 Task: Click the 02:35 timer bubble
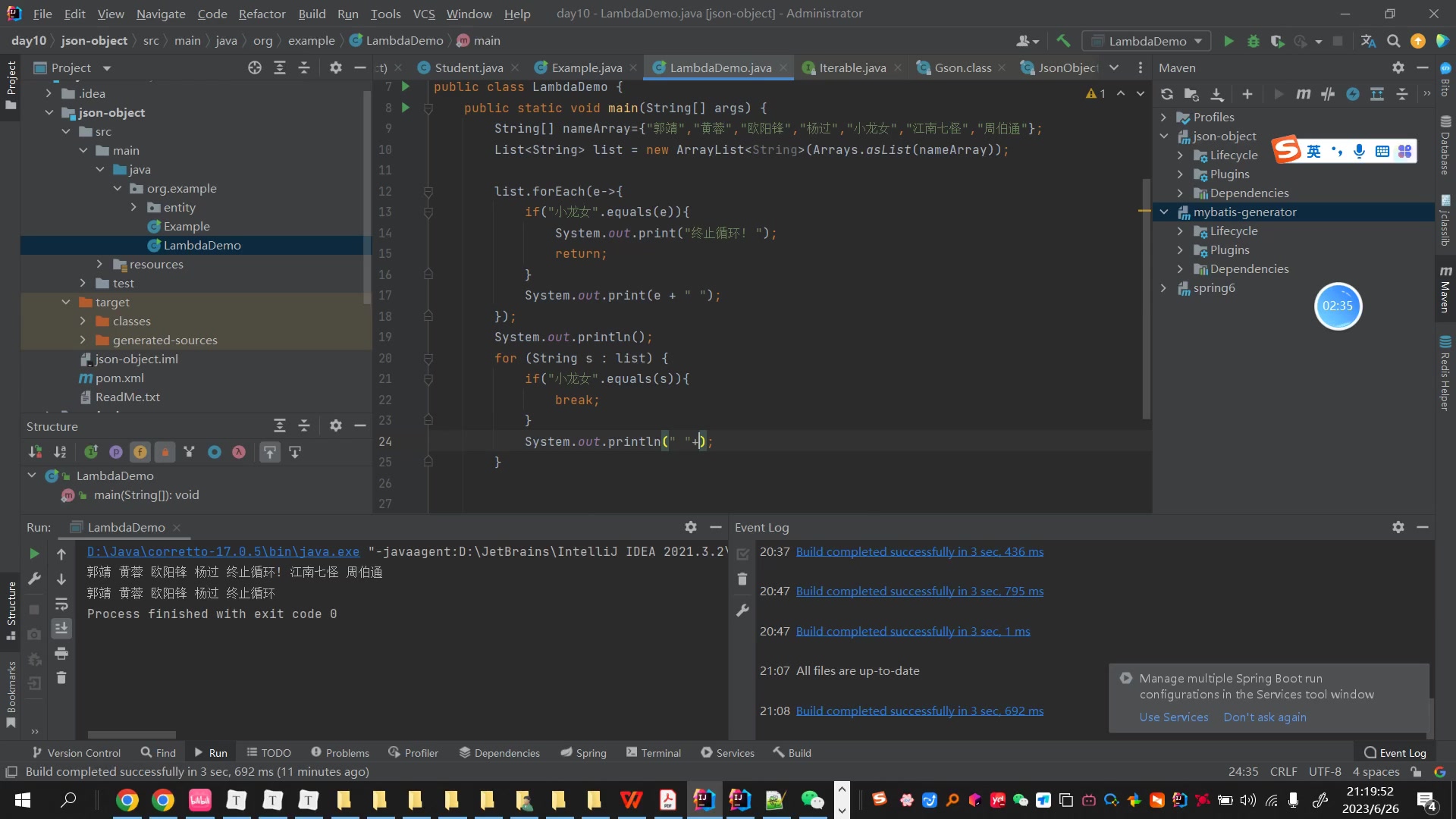[x=1337, y=306]
